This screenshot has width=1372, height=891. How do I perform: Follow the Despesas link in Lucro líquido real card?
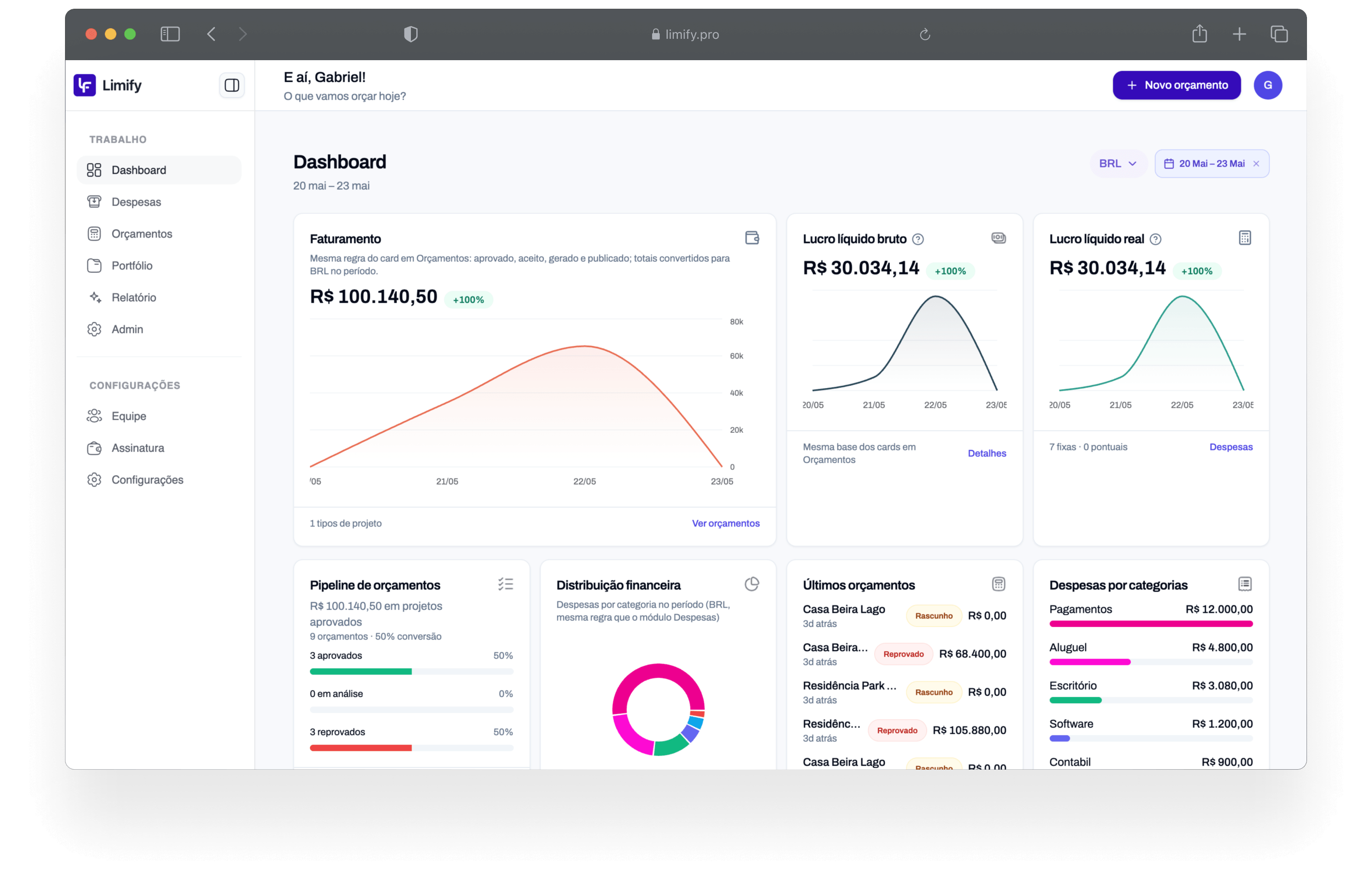pos(1231,447)
